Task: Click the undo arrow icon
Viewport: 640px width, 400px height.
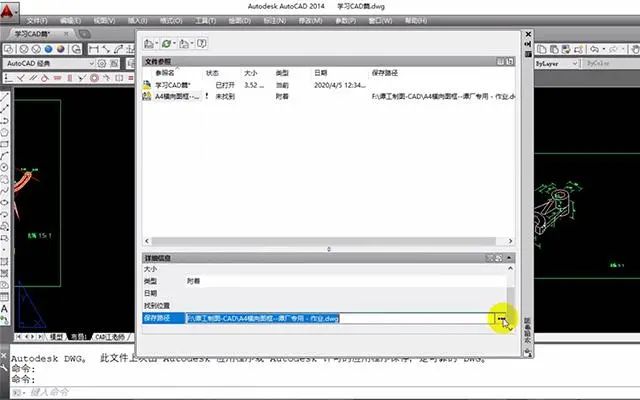Action: (x=594, y=49)
